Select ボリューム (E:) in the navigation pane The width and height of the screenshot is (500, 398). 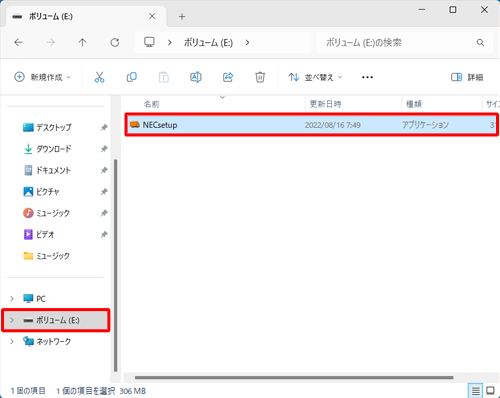[57, 320]
